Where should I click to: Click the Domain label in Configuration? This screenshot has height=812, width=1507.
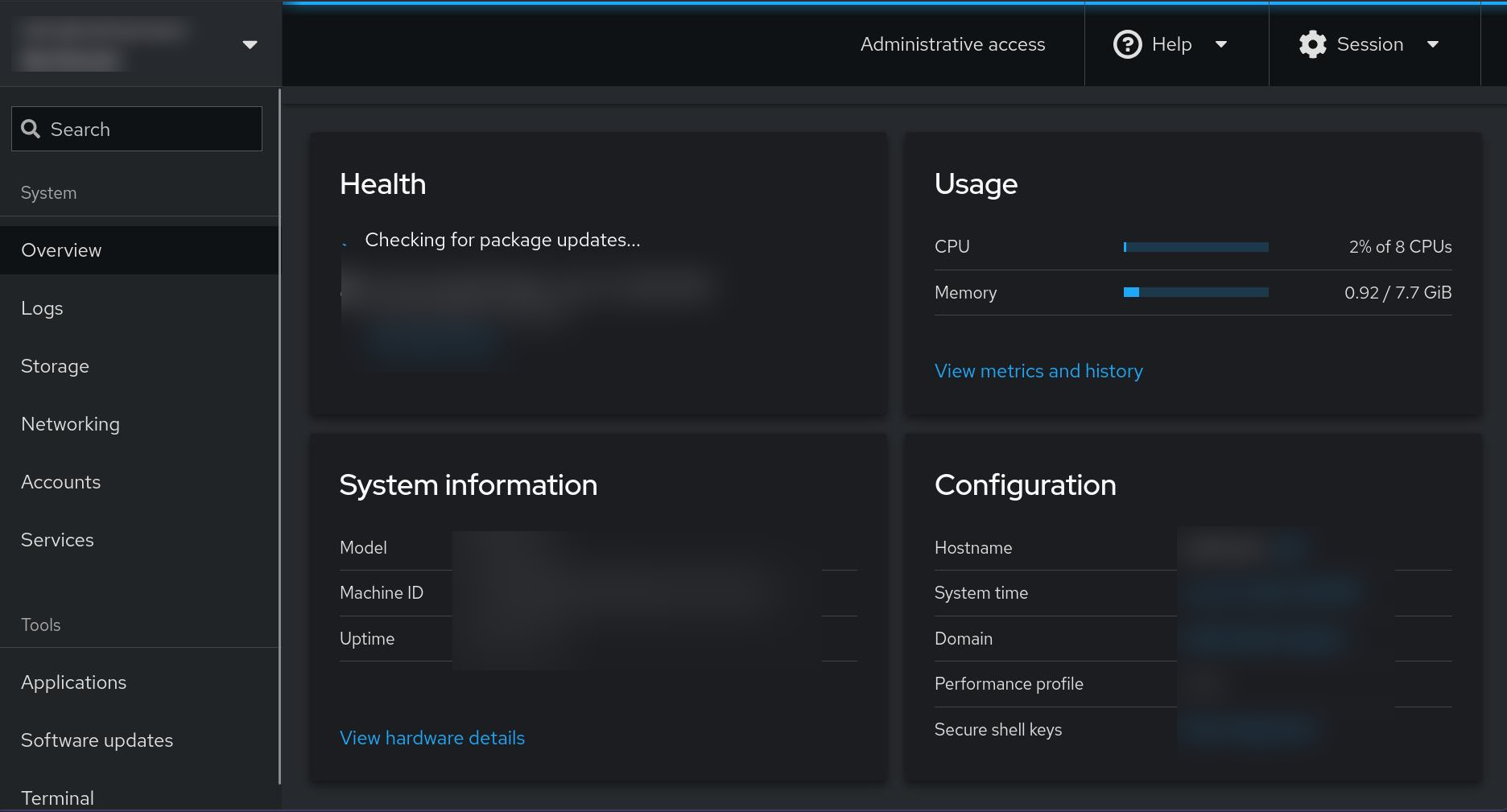[964, 639]
